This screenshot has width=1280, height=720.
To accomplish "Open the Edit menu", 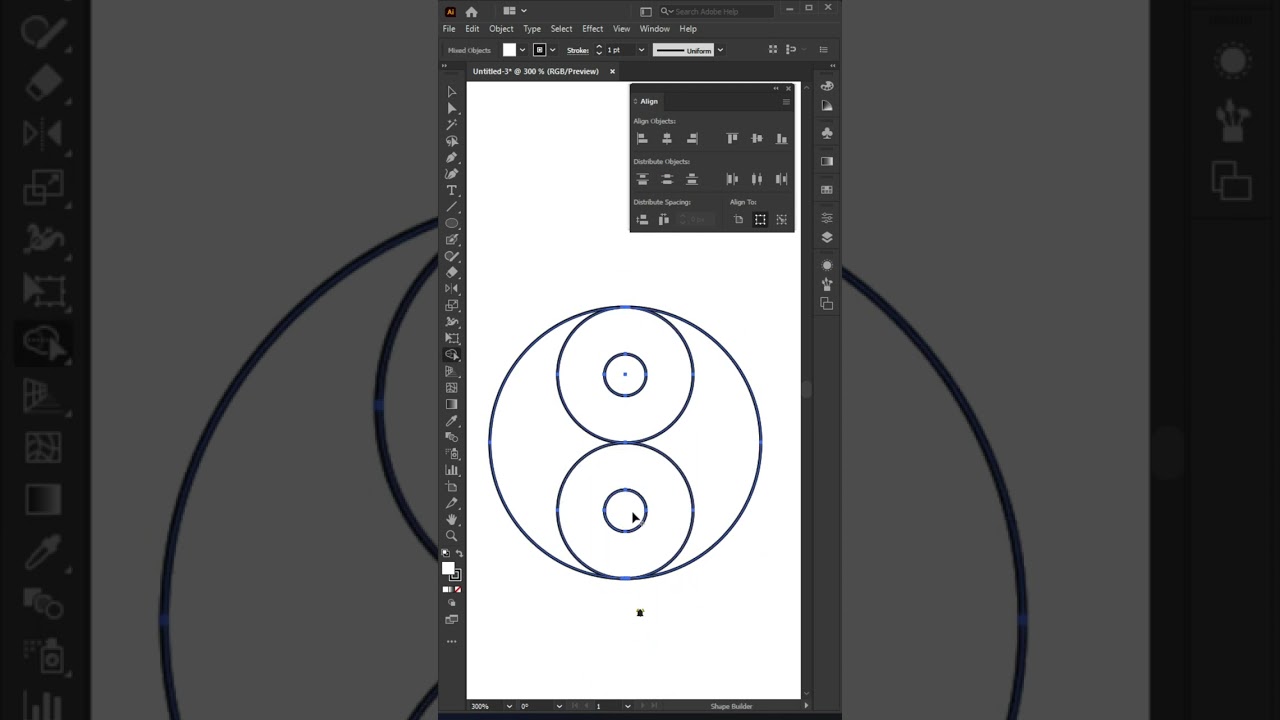I will tap(472, 29).
